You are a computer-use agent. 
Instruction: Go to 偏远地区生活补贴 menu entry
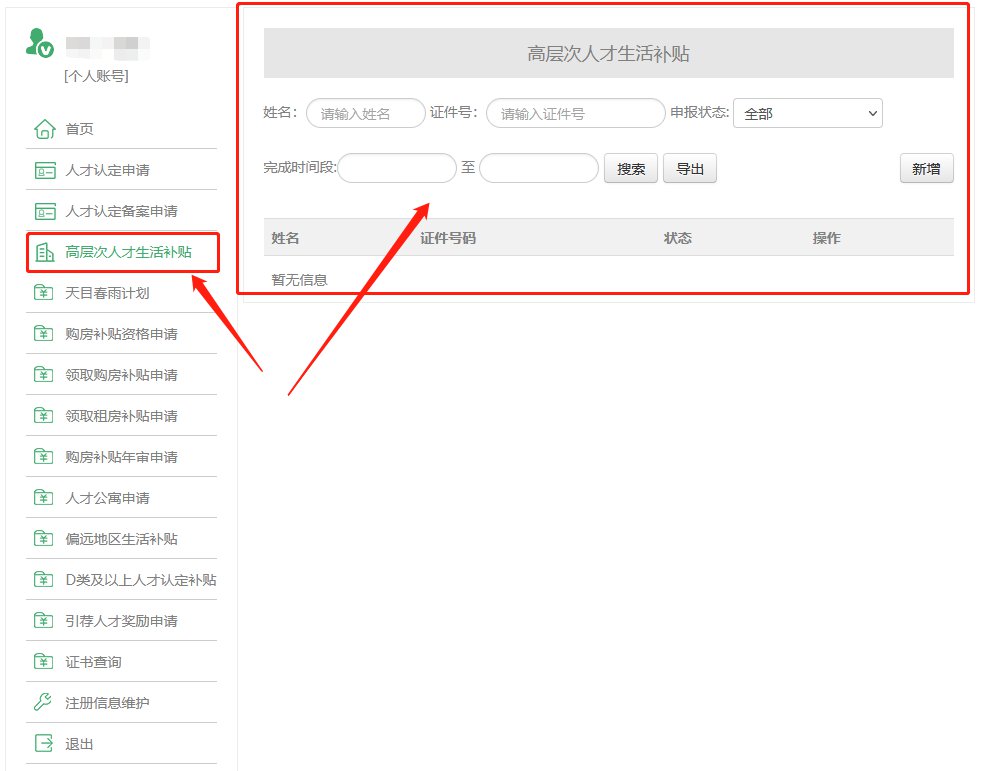click(x=121, y=539)
